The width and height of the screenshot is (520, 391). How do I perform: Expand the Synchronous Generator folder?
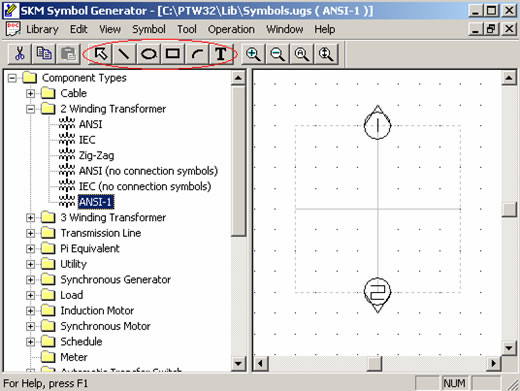[30, 280]
